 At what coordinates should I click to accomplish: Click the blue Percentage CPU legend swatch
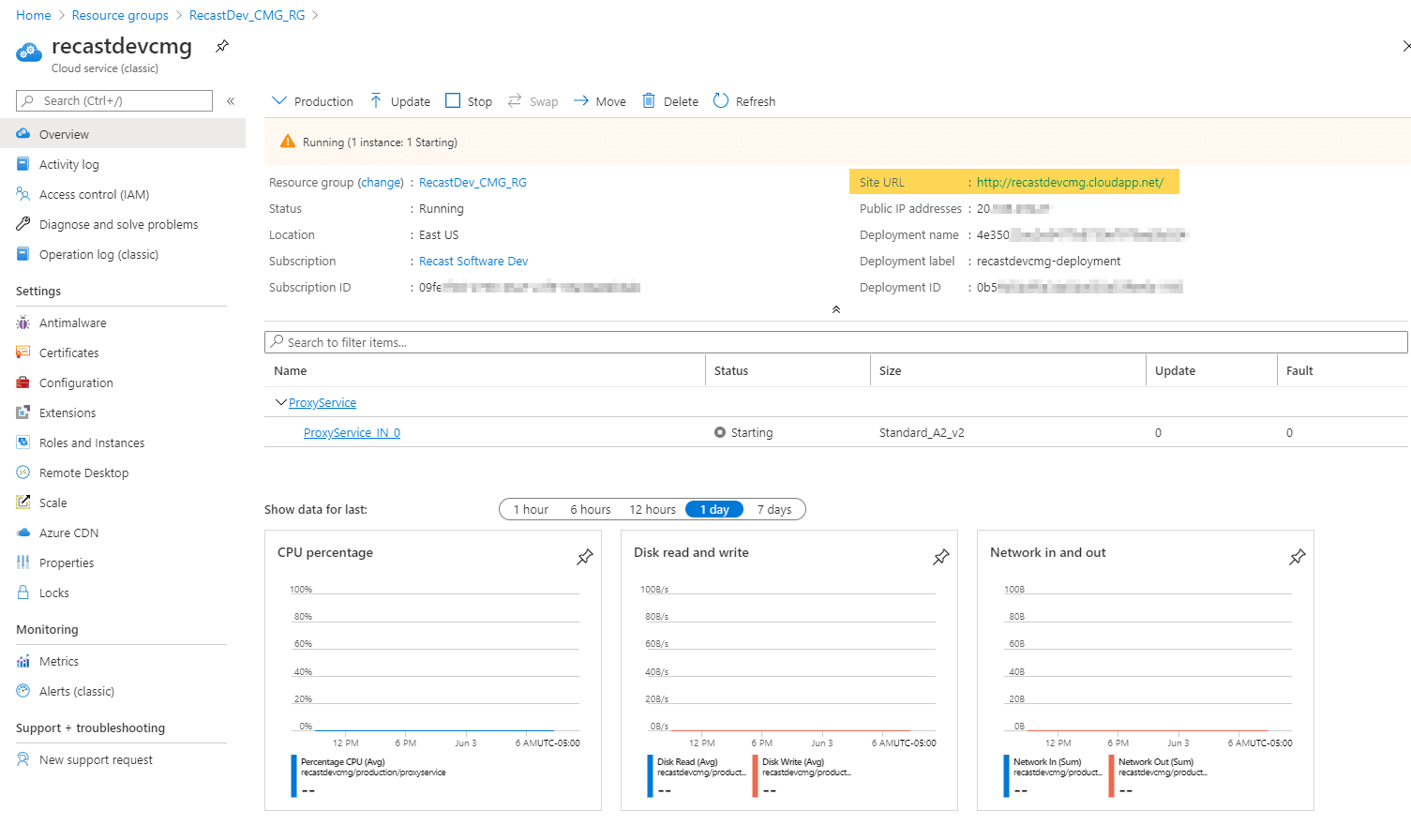[293, 775]
